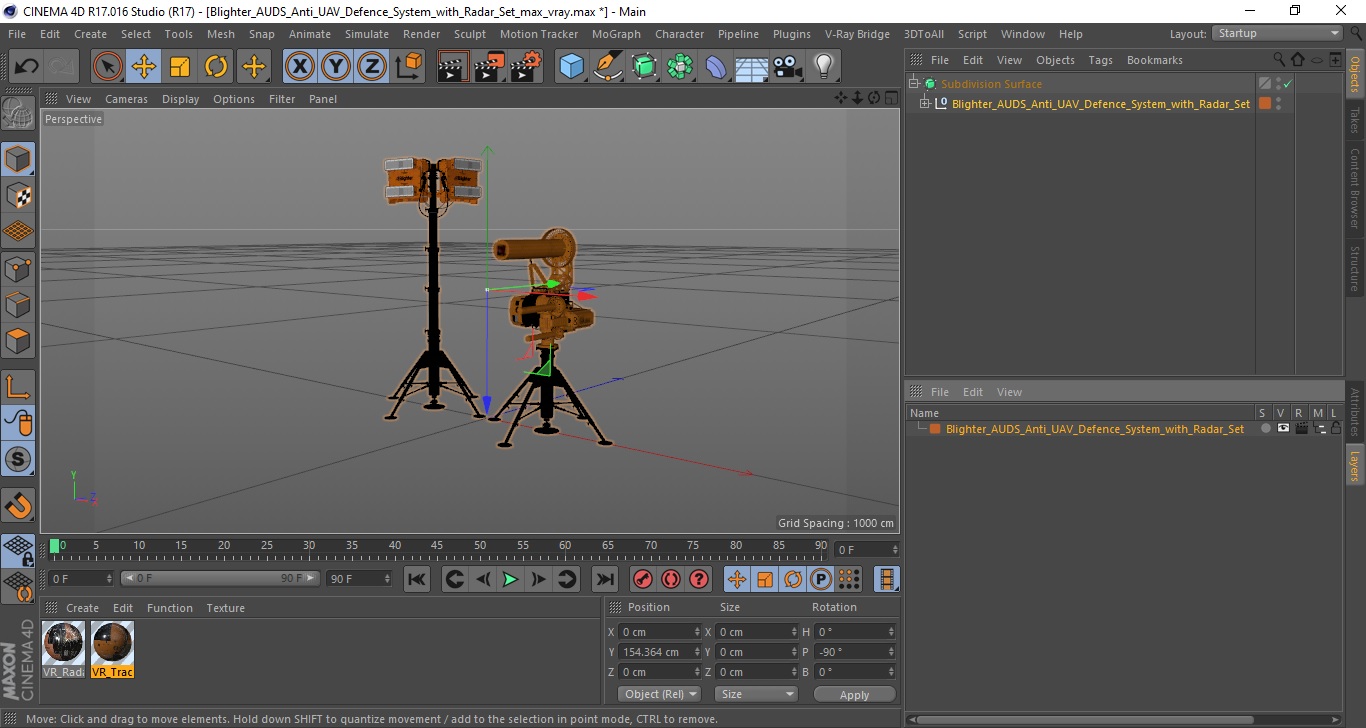Viewport: 1366px width, 728px height.
Task: Open the Sculpt menu
Action: [x=470, y=34]
